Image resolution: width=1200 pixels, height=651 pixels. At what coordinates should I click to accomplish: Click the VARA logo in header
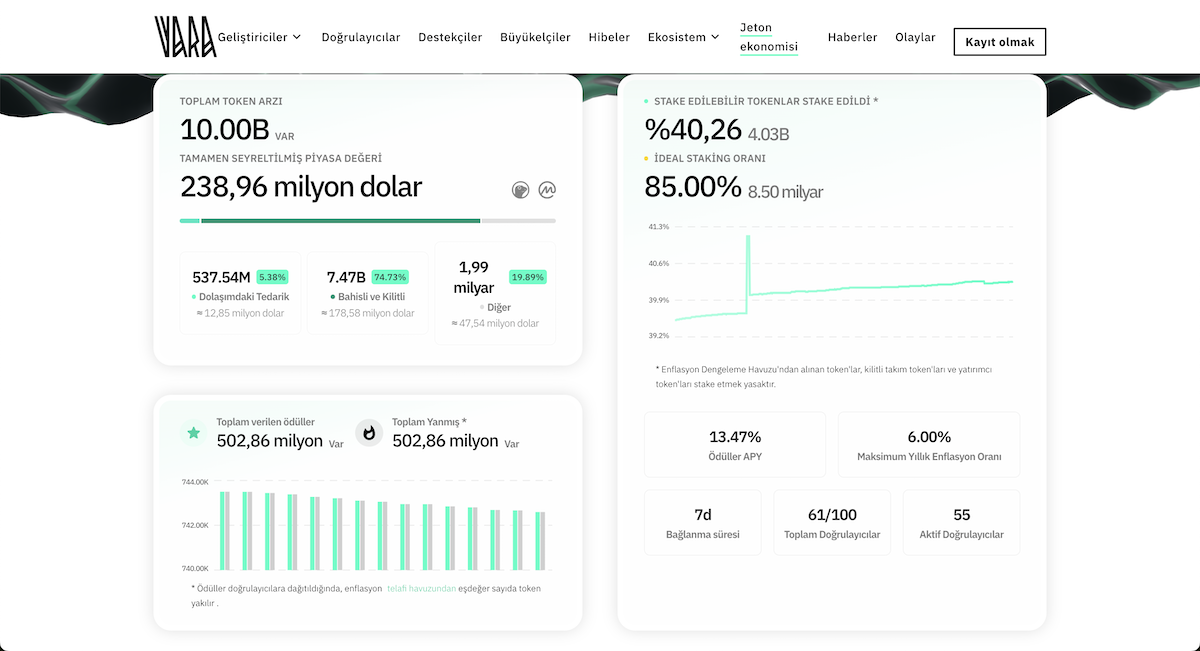pyautogui.click(x=185, y=37)
